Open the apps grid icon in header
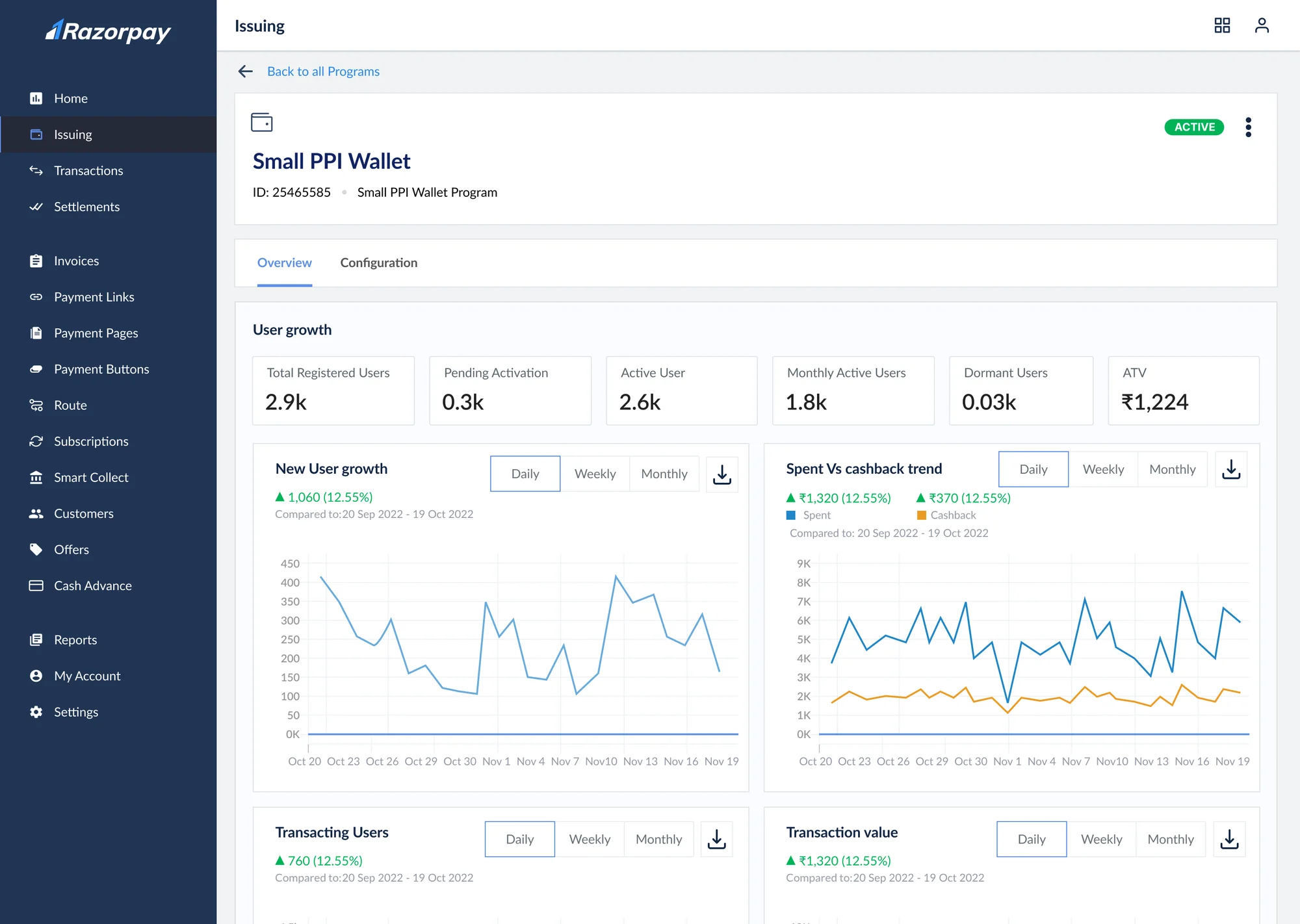 click(1222, 25)
